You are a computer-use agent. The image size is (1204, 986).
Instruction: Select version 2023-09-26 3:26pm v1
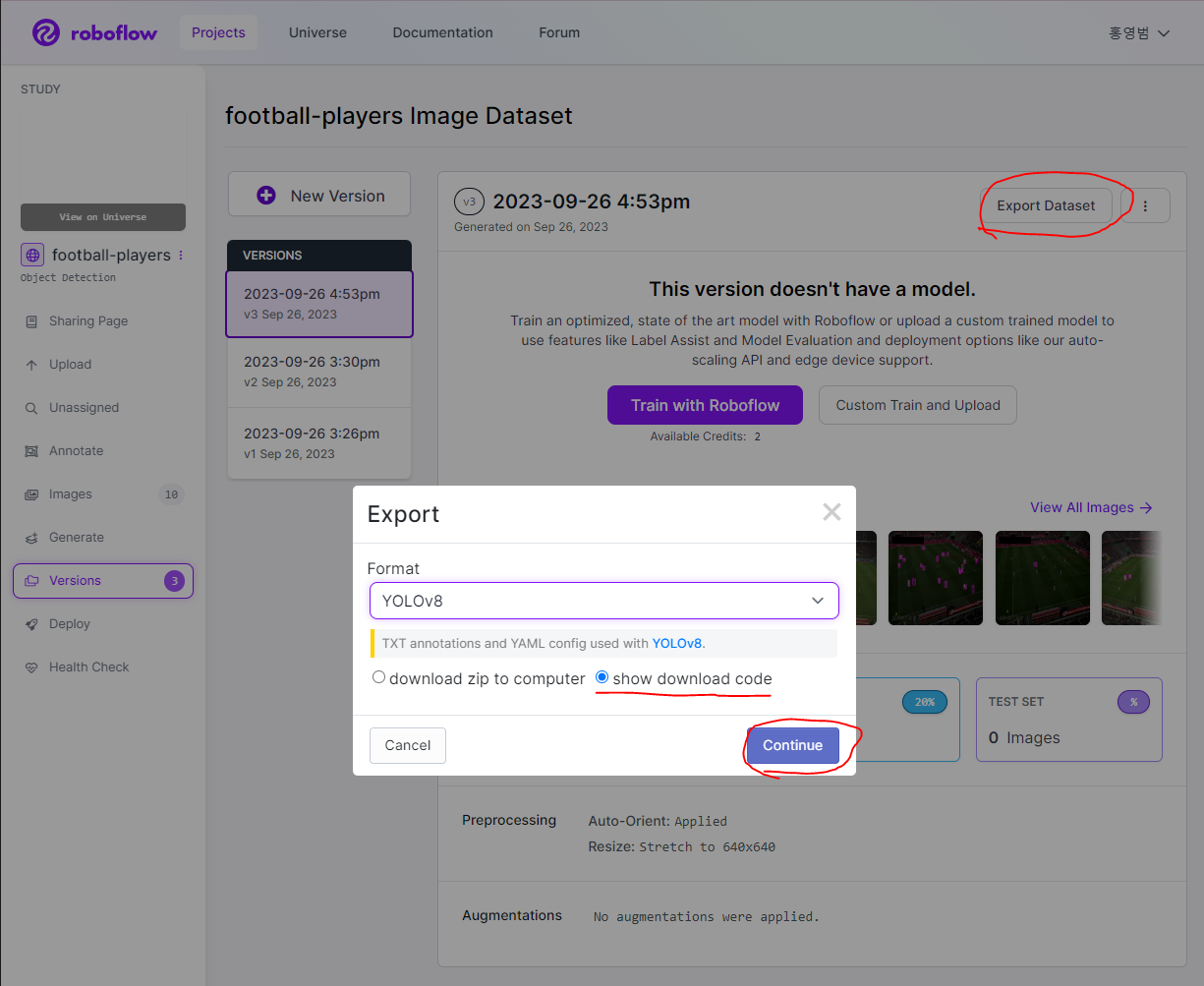click(x=319, y=443)
